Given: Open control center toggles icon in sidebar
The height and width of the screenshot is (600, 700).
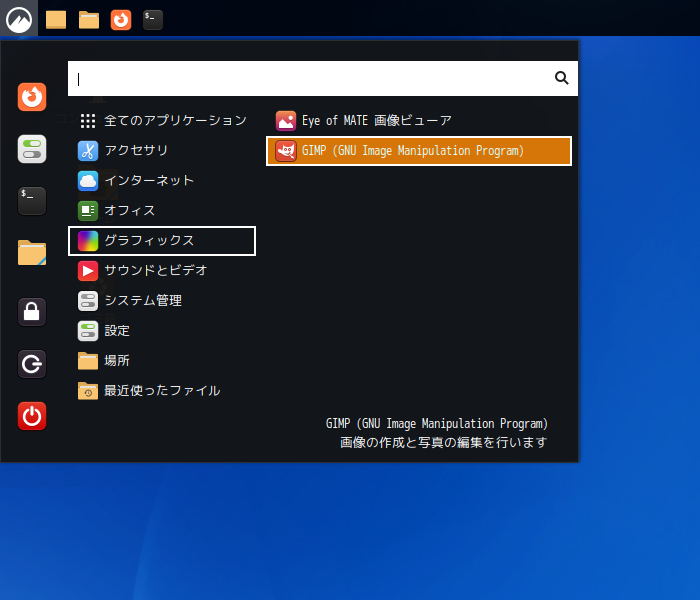Looking at the screenshot, I should click(x=32, y=149).
